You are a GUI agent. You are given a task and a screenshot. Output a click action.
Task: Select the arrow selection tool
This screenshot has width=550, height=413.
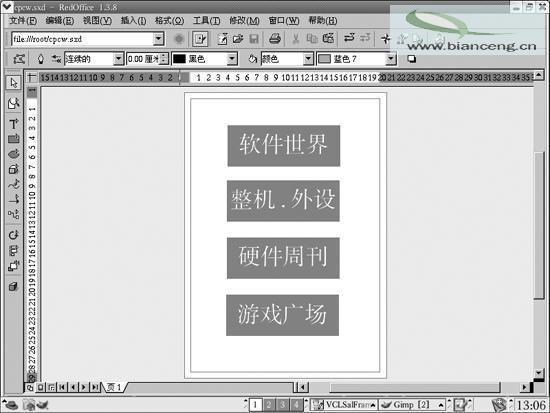[14, 83]
